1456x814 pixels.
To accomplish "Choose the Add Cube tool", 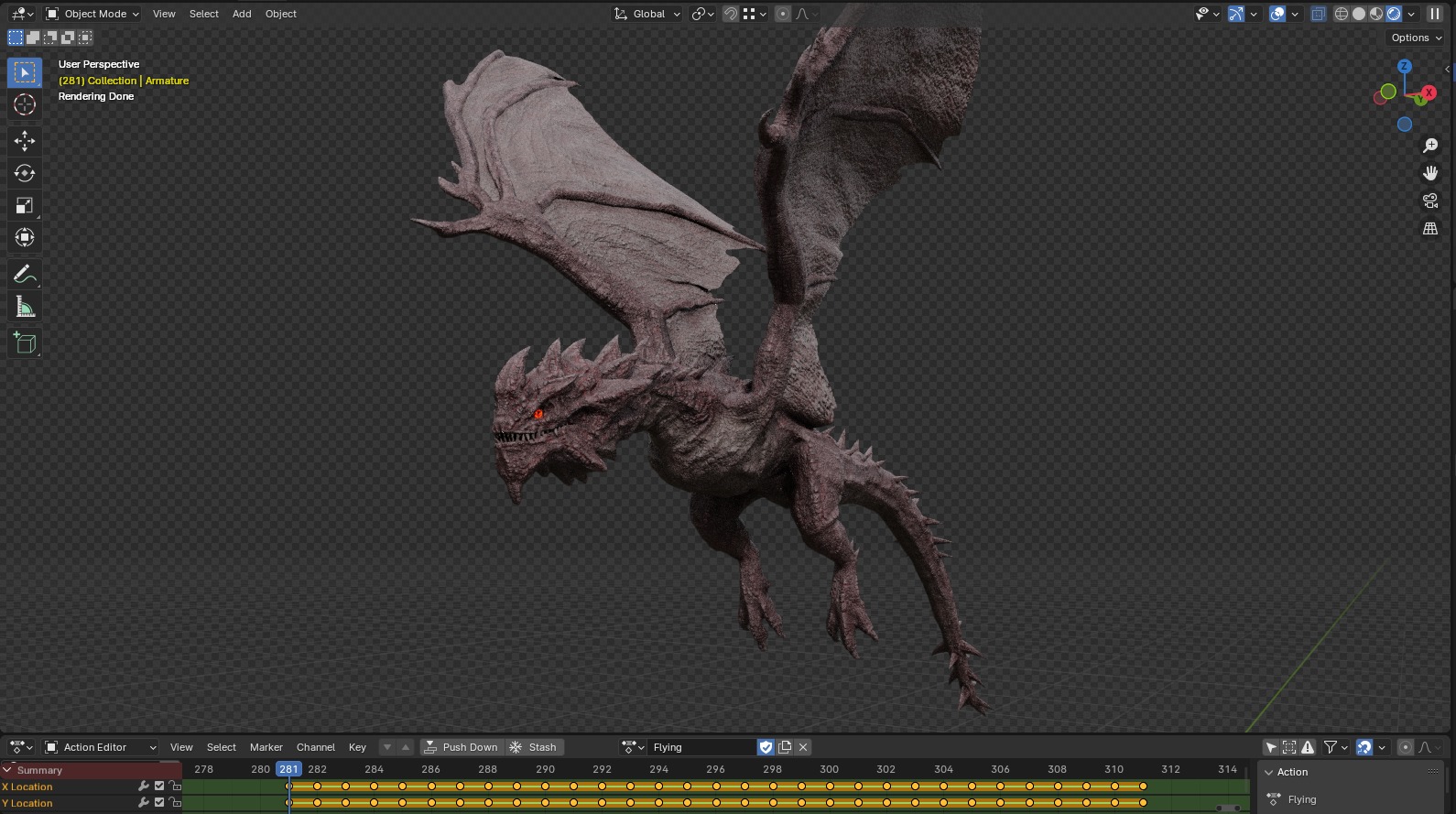I will [25, 343].
